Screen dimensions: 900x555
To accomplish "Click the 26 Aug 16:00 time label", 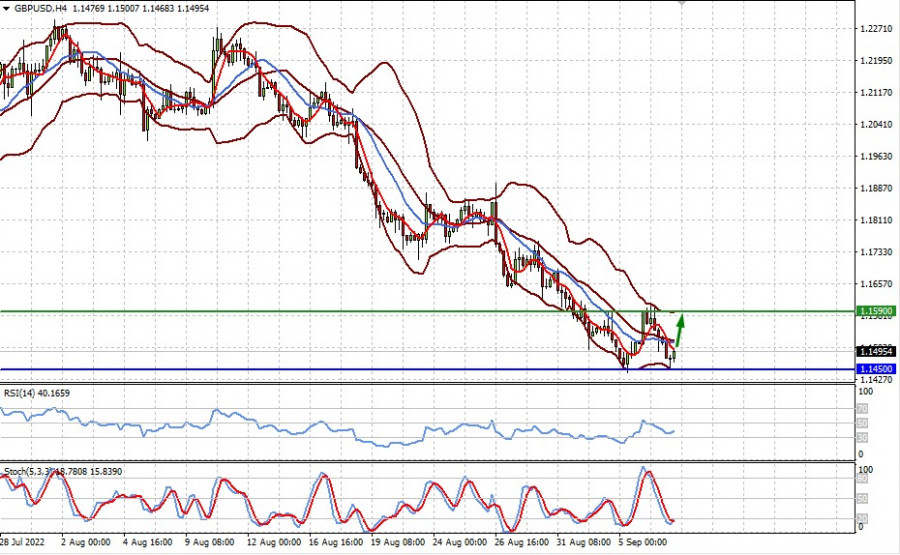I will pyautogui.click(x=522, y=542).
